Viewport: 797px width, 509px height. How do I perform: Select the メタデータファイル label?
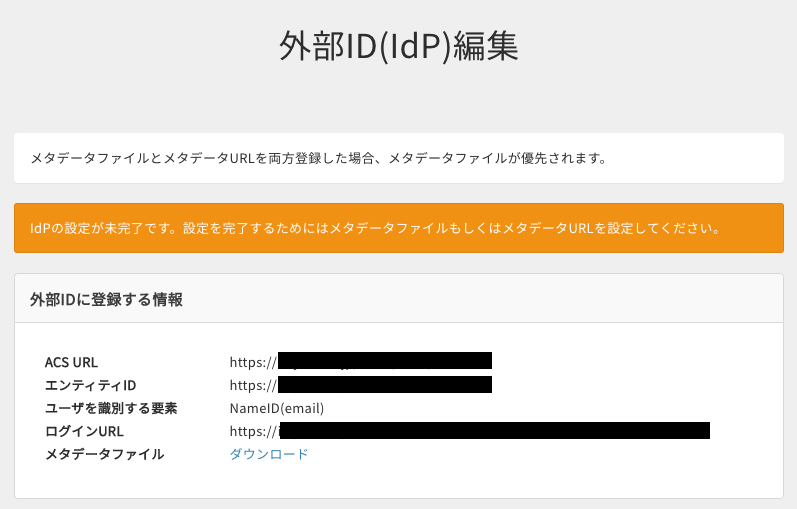click(104, 454)
